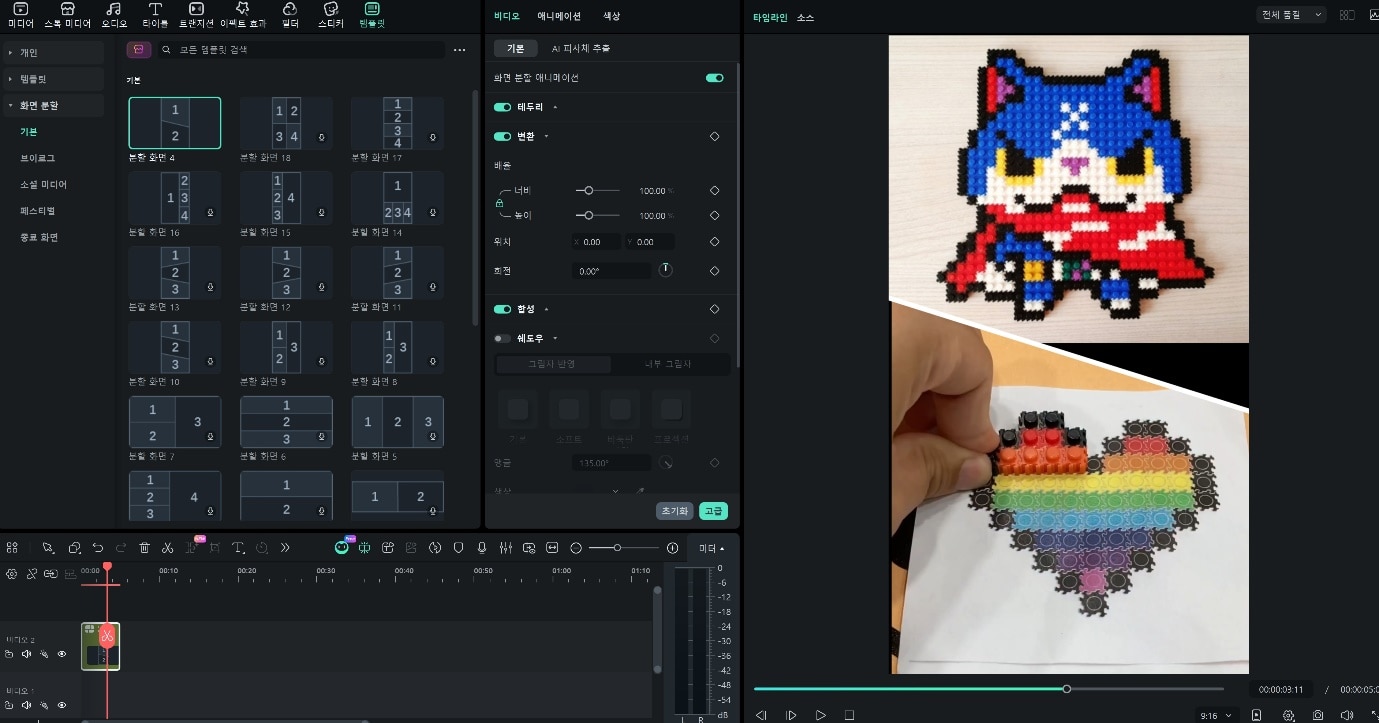Viewport: 1379px width, 723px height.
Task: Click the trash delete icon in timeline toolbar
Action: point(144,548)
